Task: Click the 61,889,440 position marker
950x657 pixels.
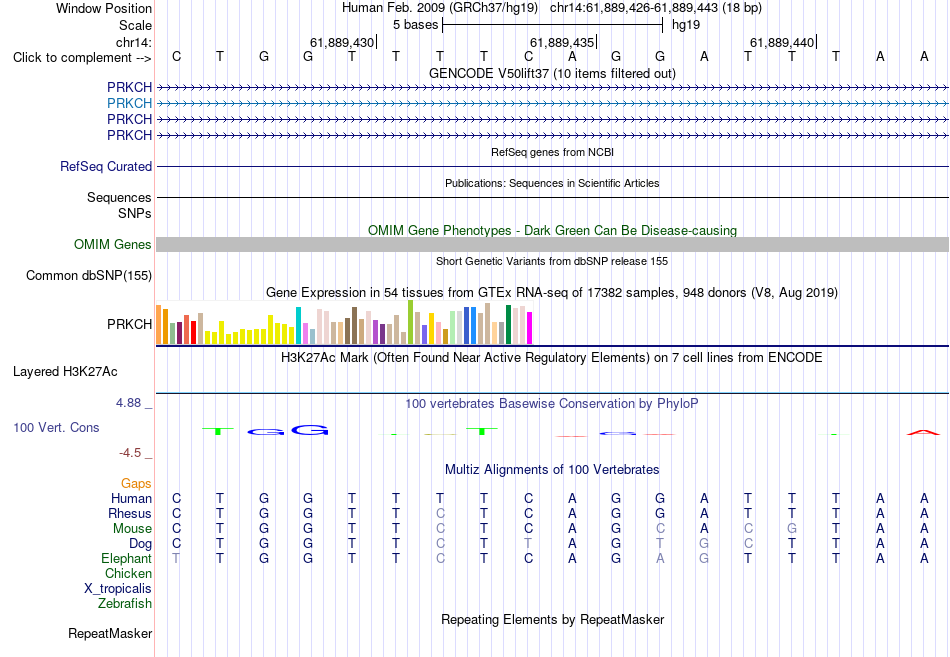Action: tap(782, 42)
